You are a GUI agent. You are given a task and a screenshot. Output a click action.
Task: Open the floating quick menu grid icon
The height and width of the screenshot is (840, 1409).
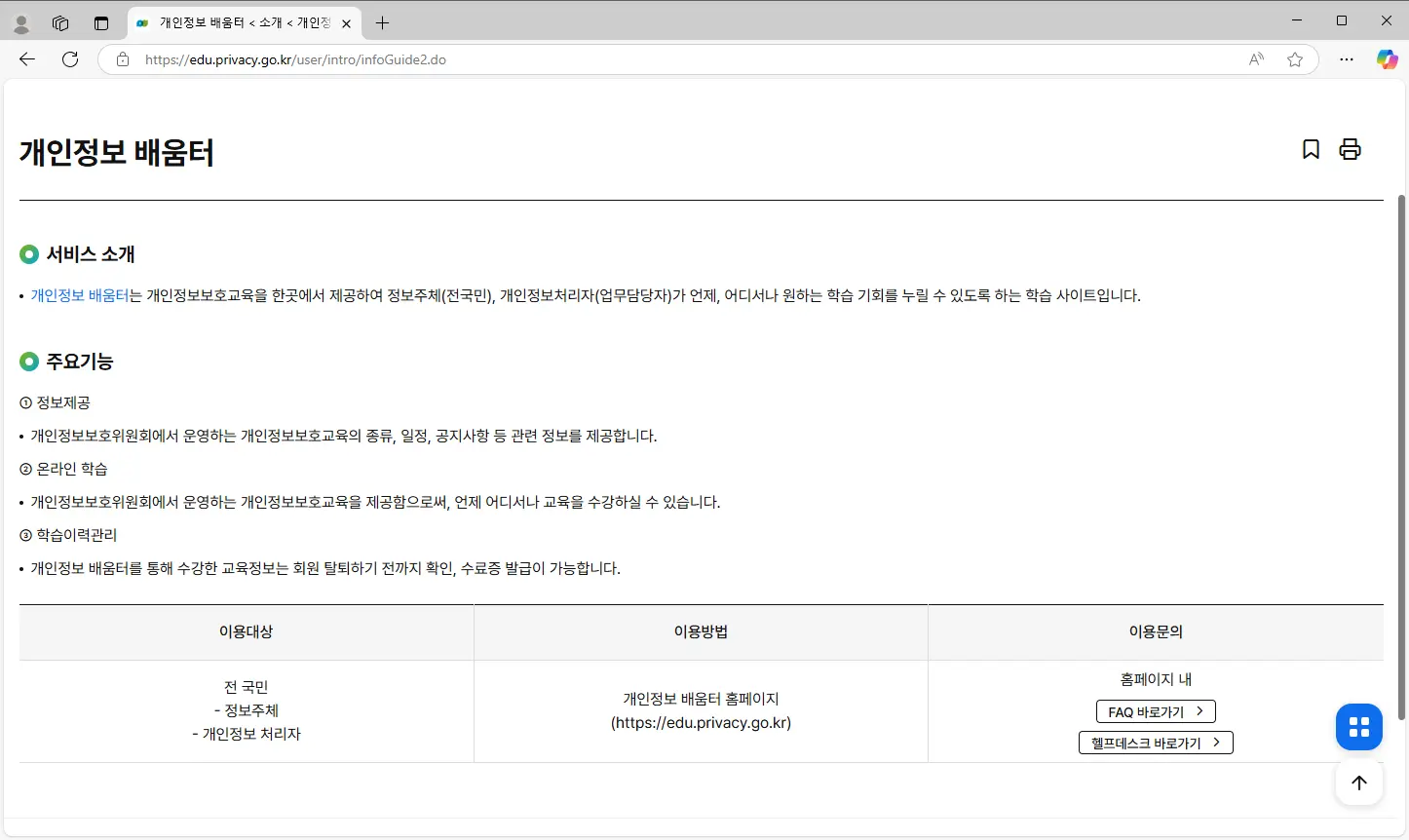click(1358, 727)
